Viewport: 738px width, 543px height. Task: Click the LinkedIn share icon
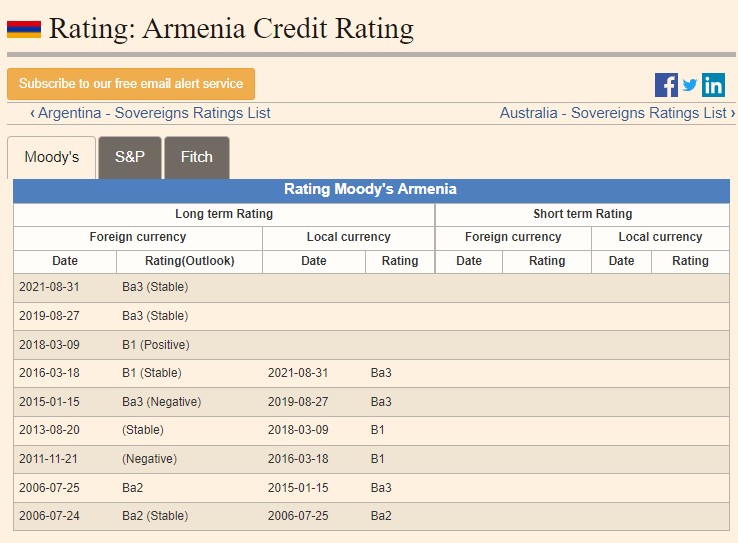(x=713, y=85)
